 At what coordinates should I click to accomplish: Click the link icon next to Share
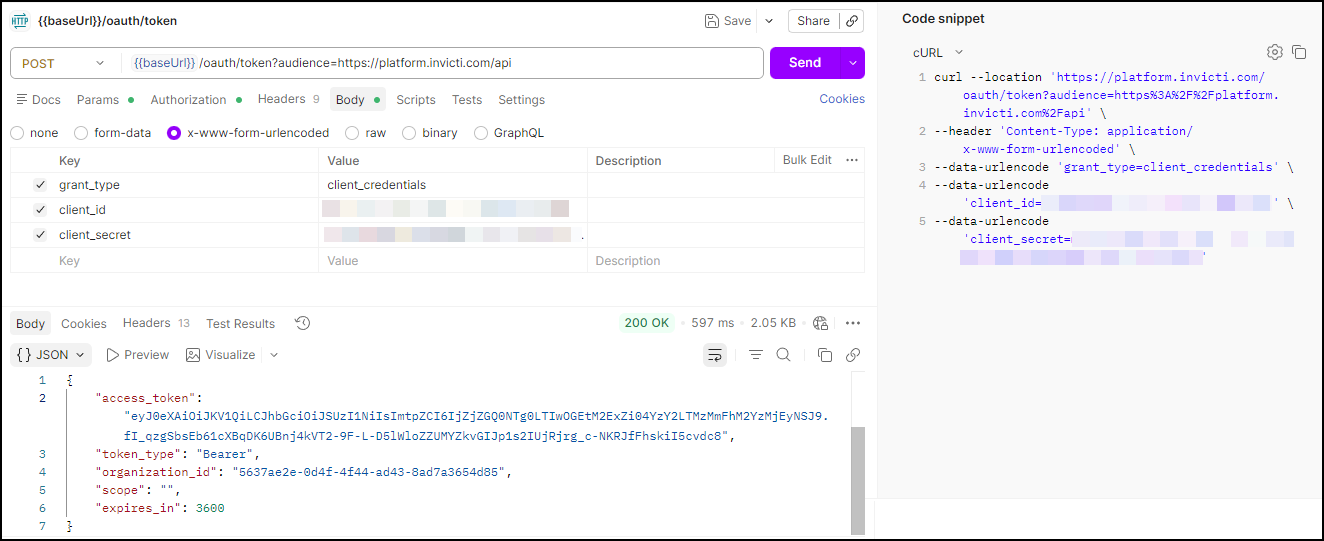coord(852,21)
